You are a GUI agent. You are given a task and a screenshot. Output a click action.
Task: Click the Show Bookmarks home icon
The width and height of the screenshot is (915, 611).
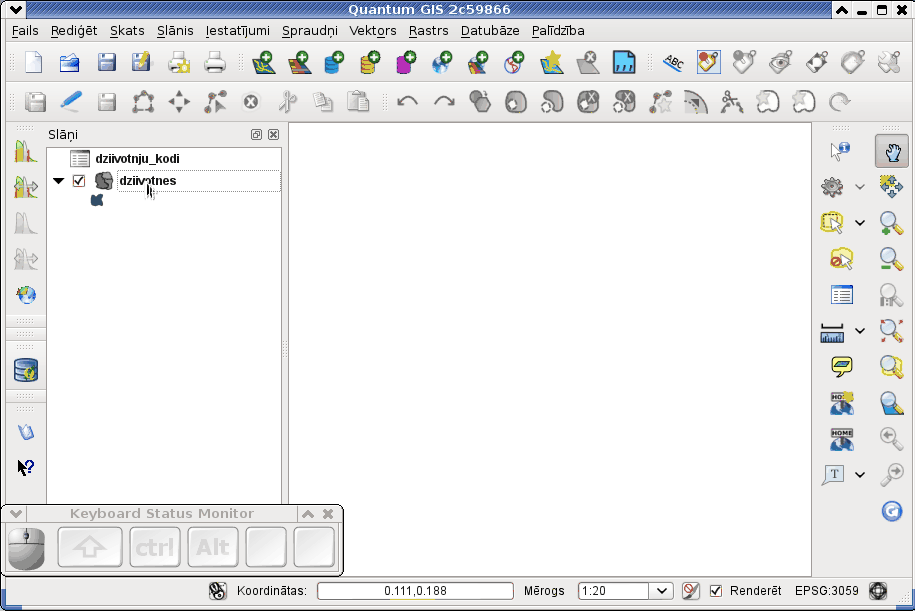[841, 439]
